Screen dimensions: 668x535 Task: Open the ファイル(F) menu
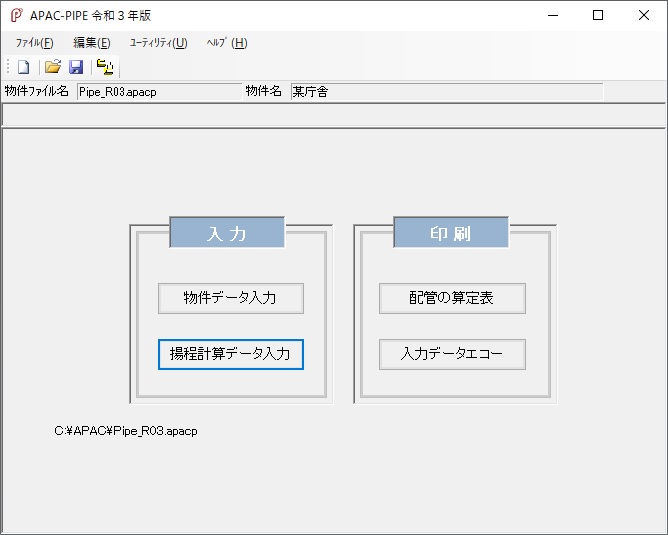35,43
